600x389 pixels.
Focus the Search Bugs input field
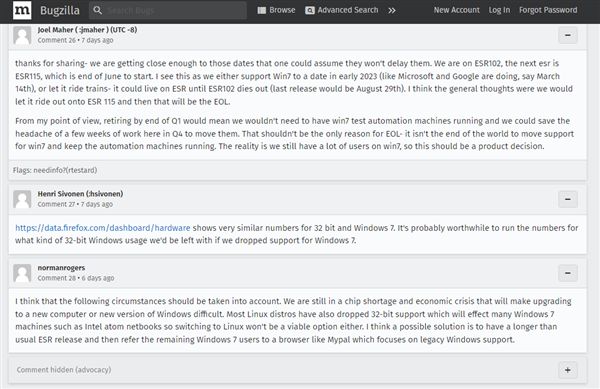click(x=168, y=10)
